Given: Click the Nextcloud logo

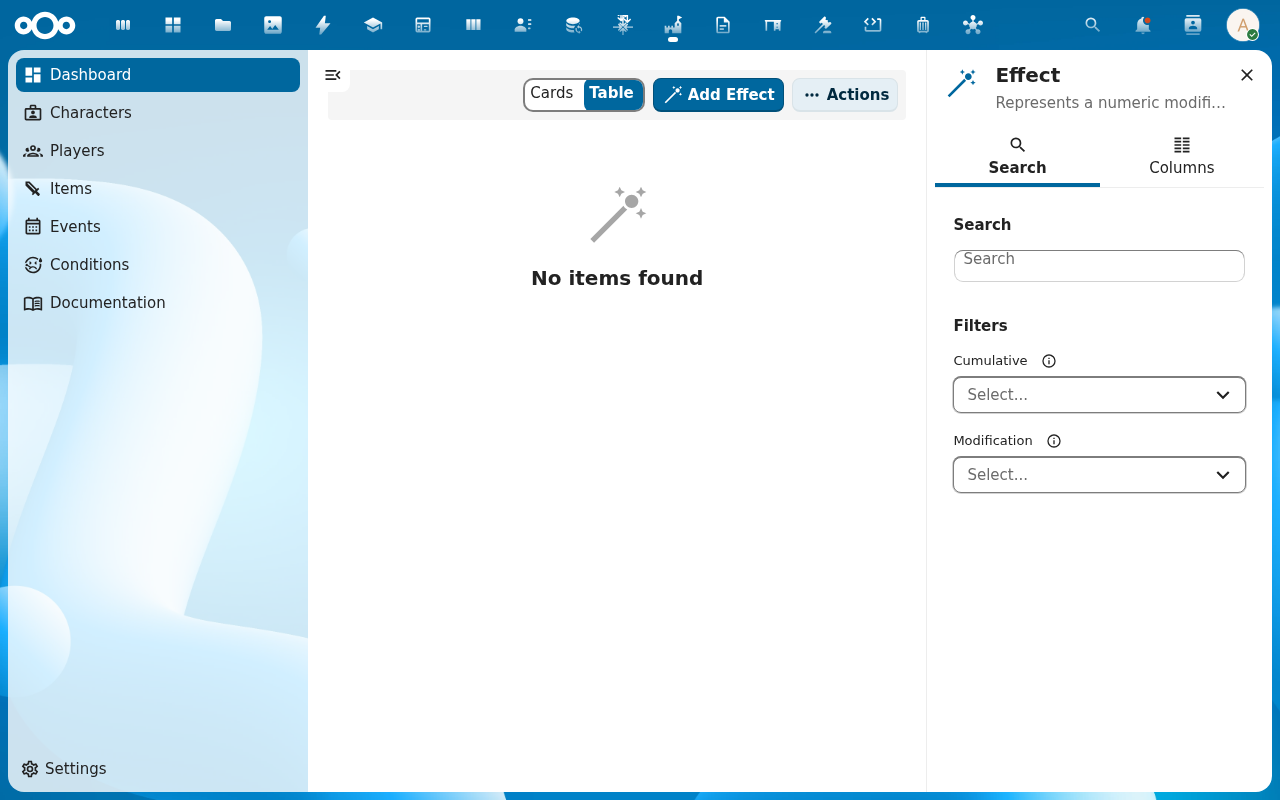Looking at the screenshot, I should click(45, 25).
